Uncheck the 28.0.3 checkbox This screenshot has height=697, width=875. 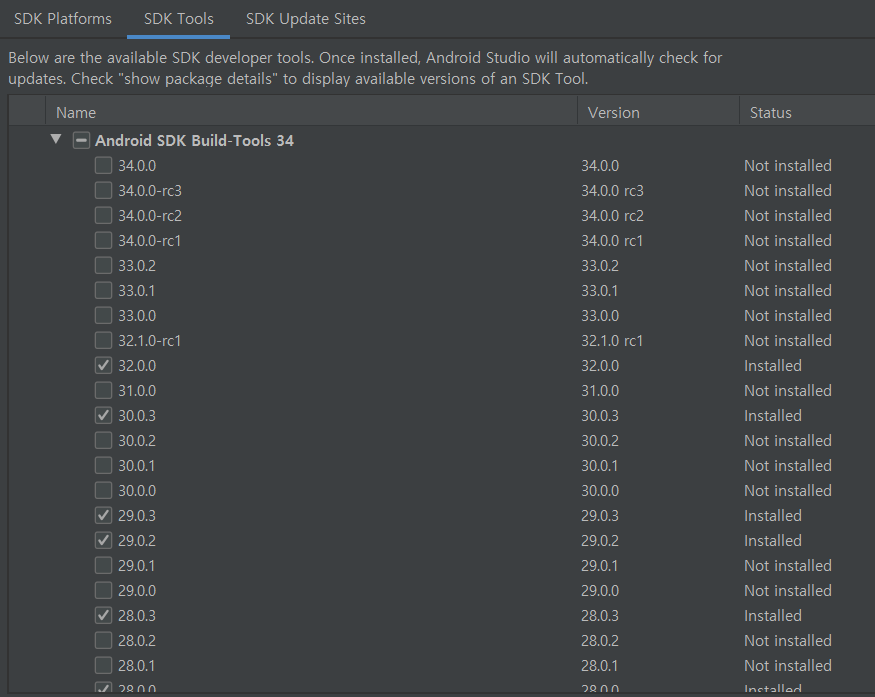103,616
